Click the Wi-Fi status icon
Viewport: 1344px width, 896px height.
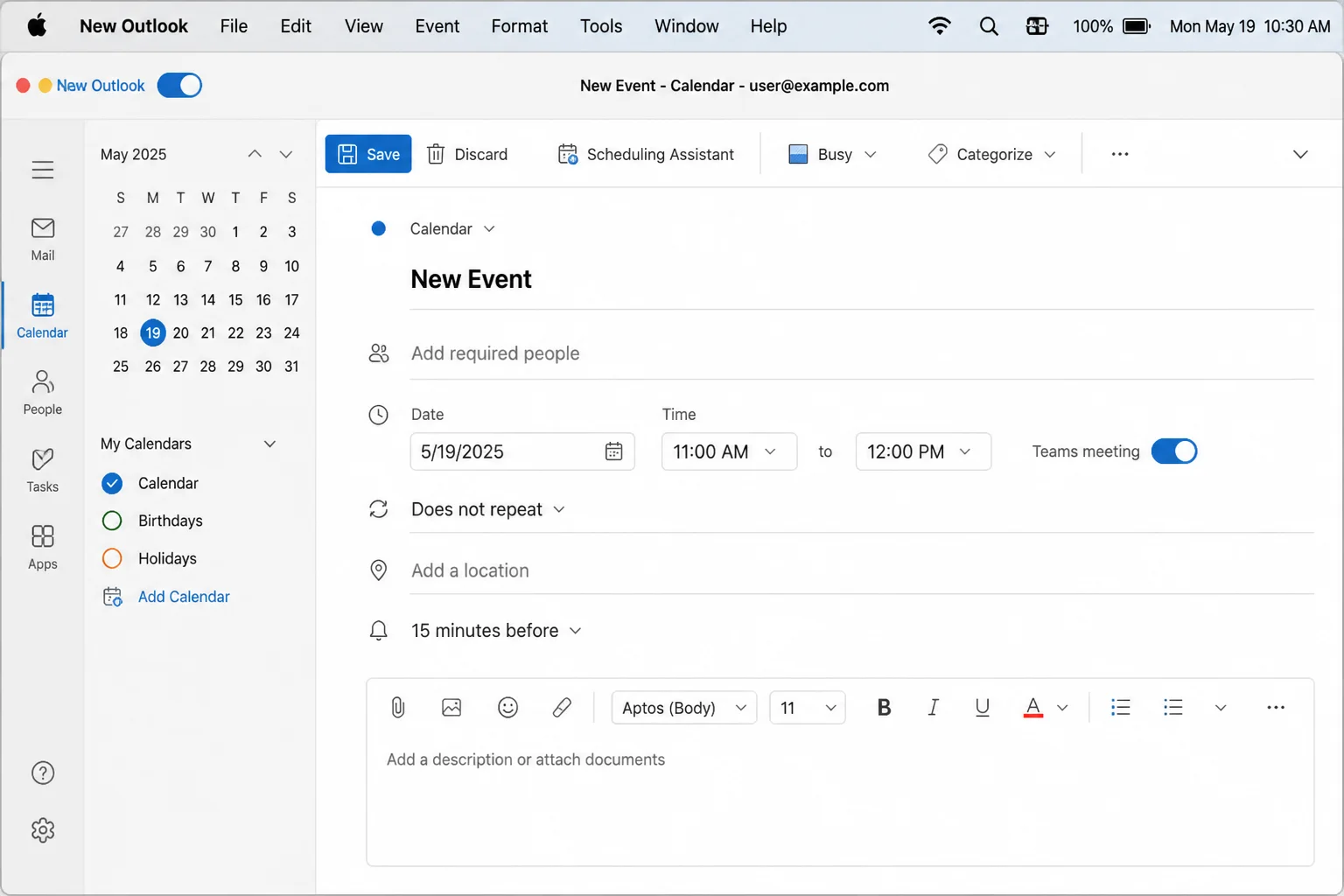point(940,26)
